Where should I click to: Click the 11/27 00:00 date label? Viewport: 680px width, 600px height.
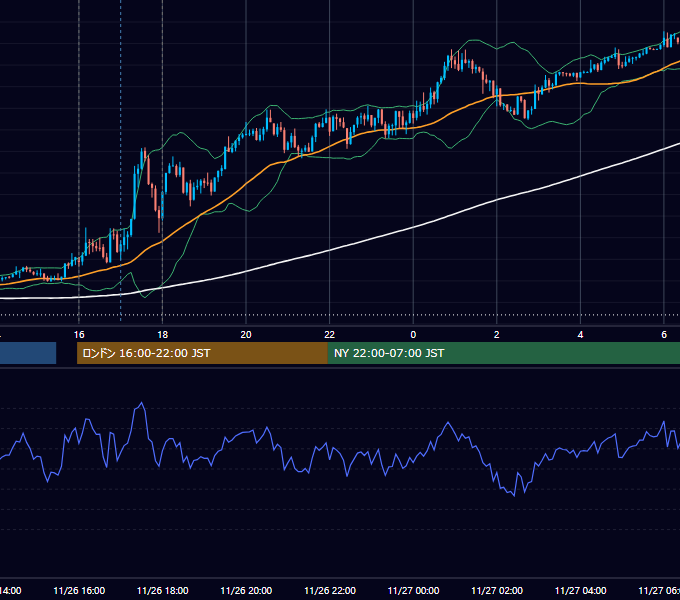[413, 590]
